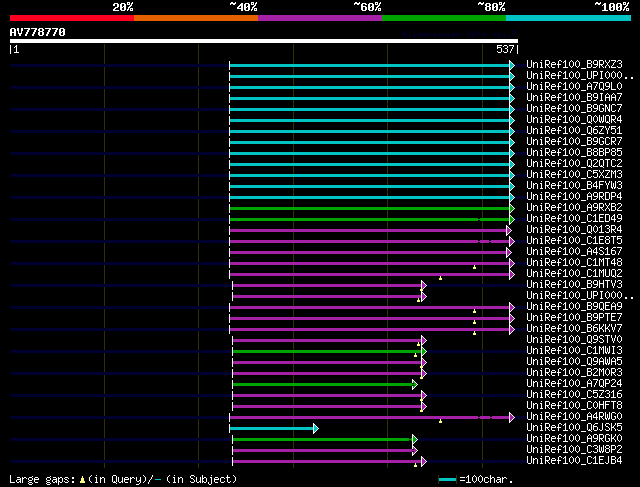Screen dimensions: 640x487
Task: Select the UniRef100_A9RGK0 label
Action: (574, 439)
